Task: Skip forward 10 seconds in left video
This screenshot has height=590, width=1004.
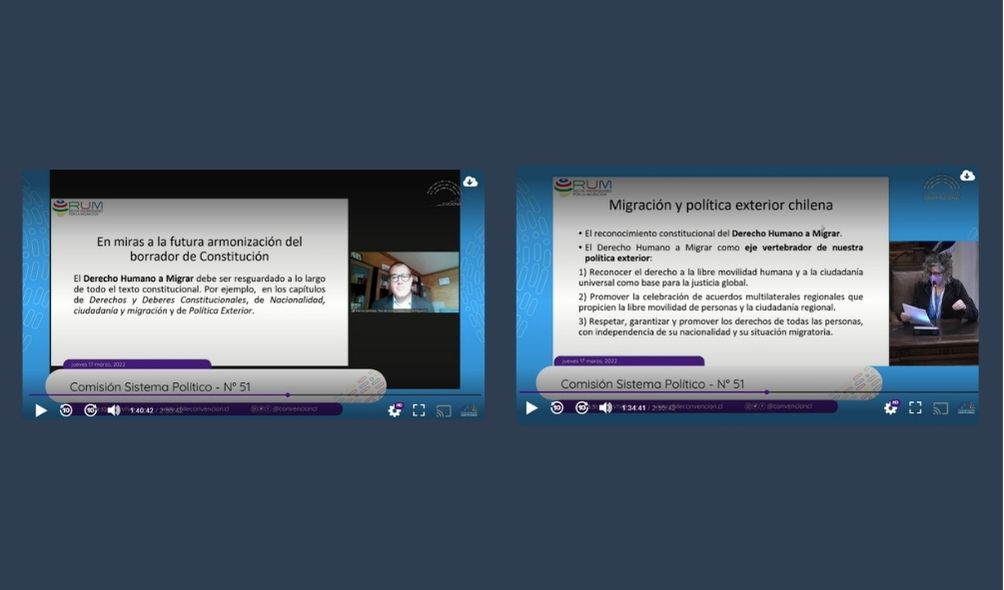Action: [90, 410]
